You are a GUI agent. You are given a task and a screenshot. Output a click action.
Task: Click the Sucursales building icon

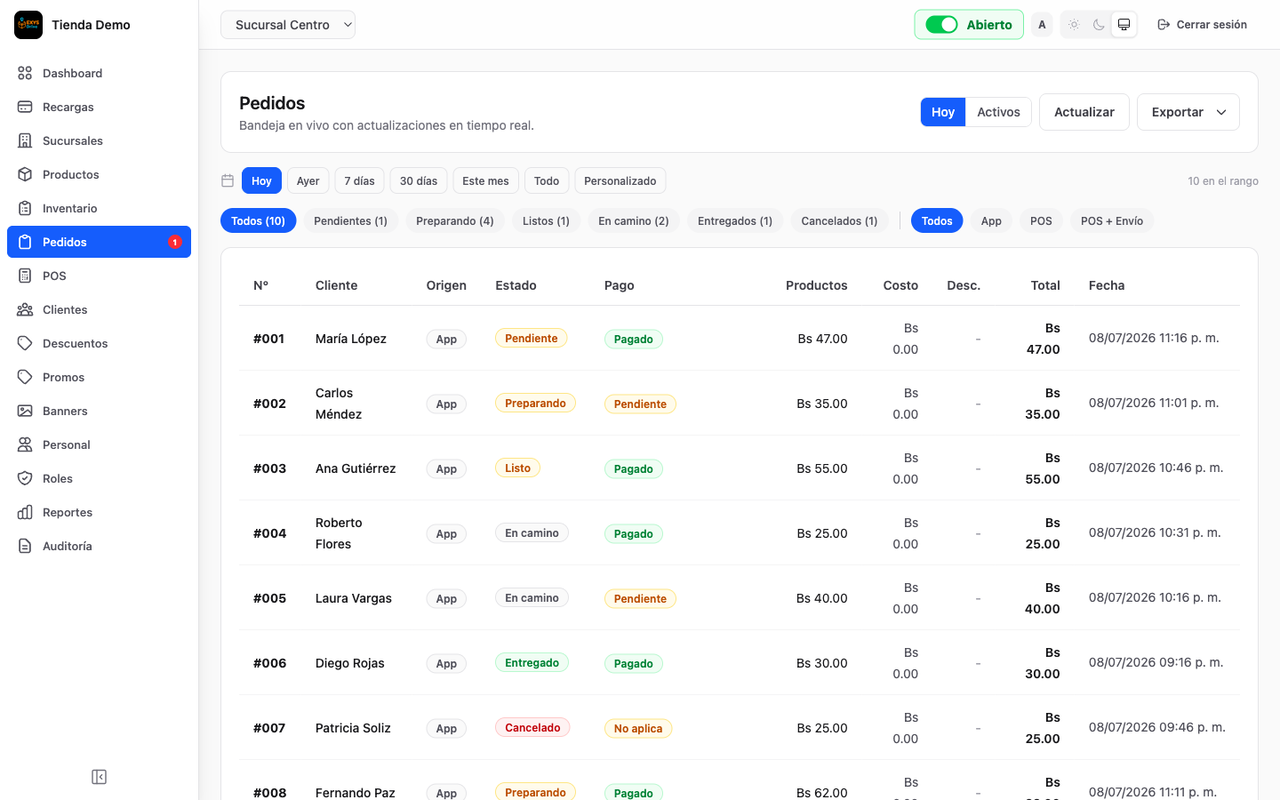pyautogui.click(x=25, y=141)
